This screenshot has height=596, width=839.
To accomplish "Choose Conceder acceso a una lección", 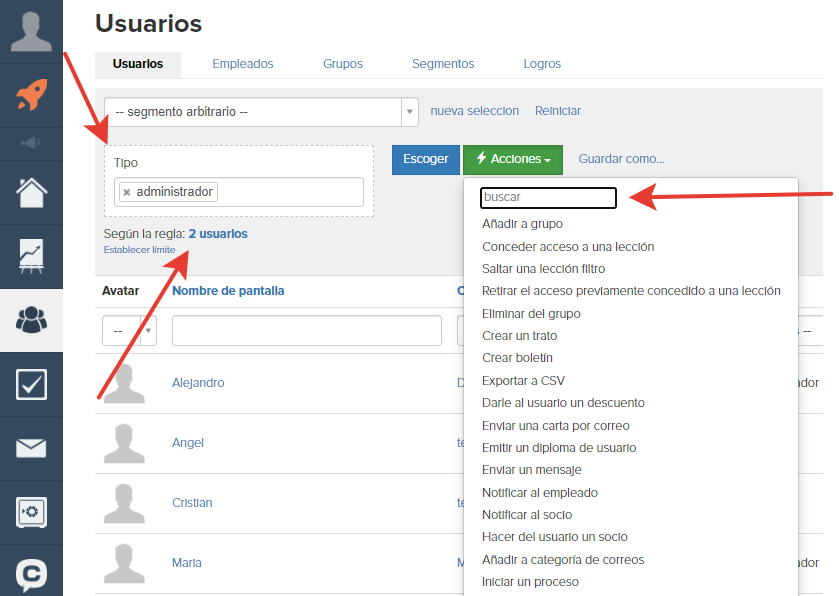I will pos(568,247).
